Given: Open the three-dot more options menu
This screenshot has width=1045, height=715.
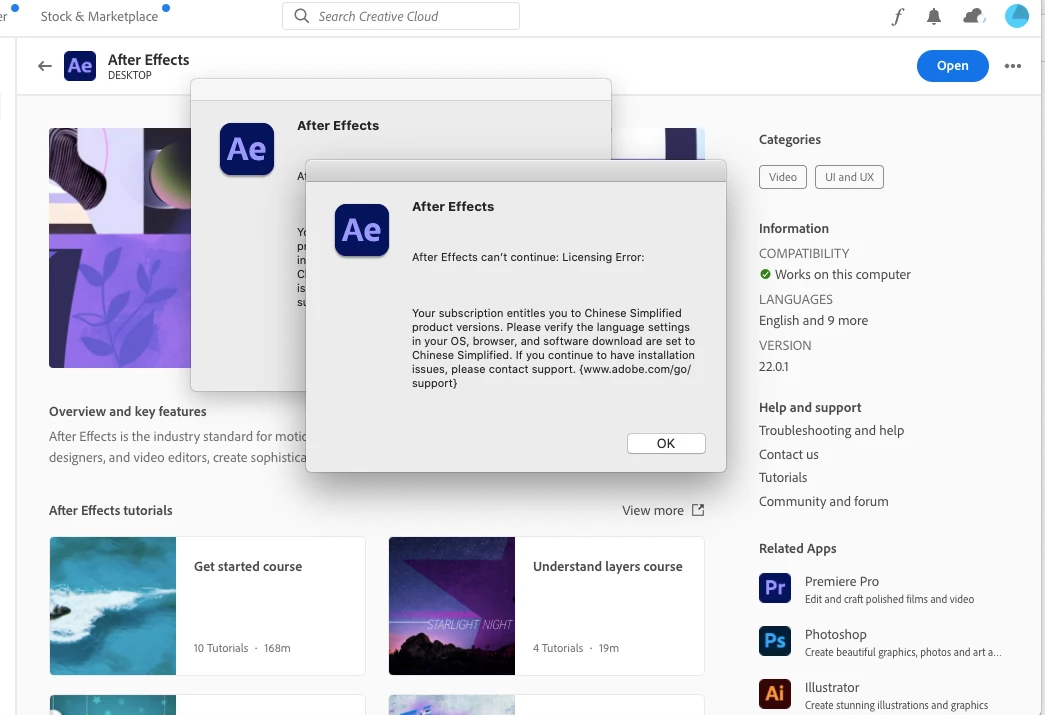Looking at the screenshot, I should coord(1012,66).
